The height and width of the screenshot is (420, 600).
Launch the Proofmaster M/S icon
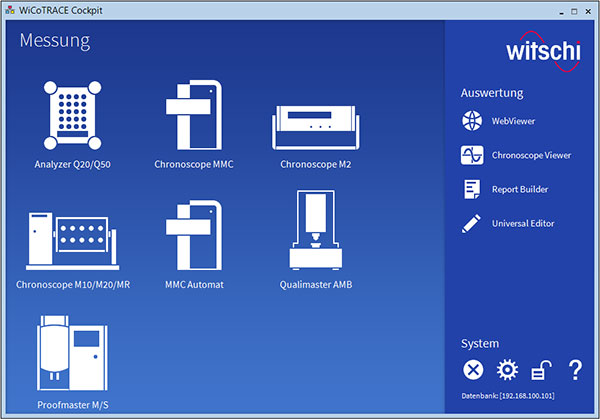click(72, 353)
